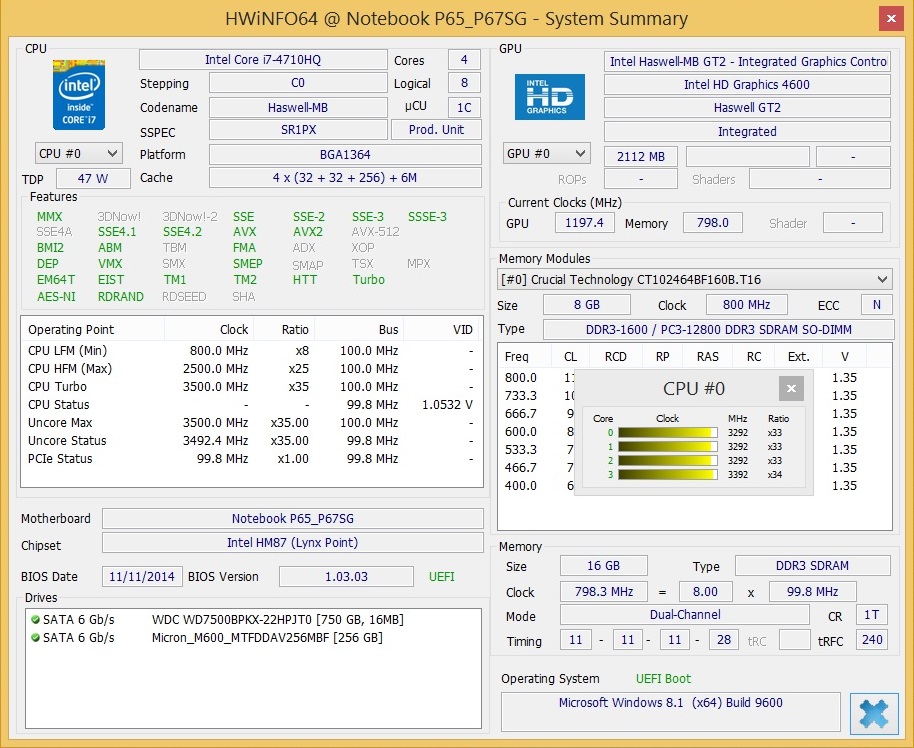Viewport: 914px width, 748px height.
Task: Select the Uncore Status row
Action: (251, 441)
